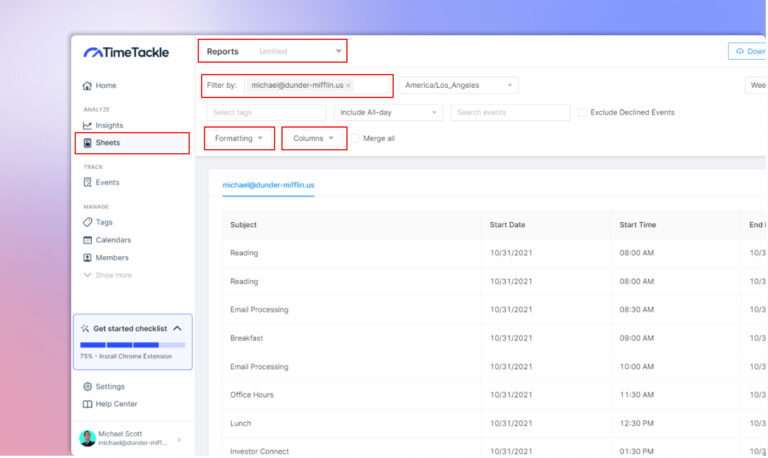Click the Breakfast row subject
The height and width of the screenshot is (458, 768).
[246, 338]
